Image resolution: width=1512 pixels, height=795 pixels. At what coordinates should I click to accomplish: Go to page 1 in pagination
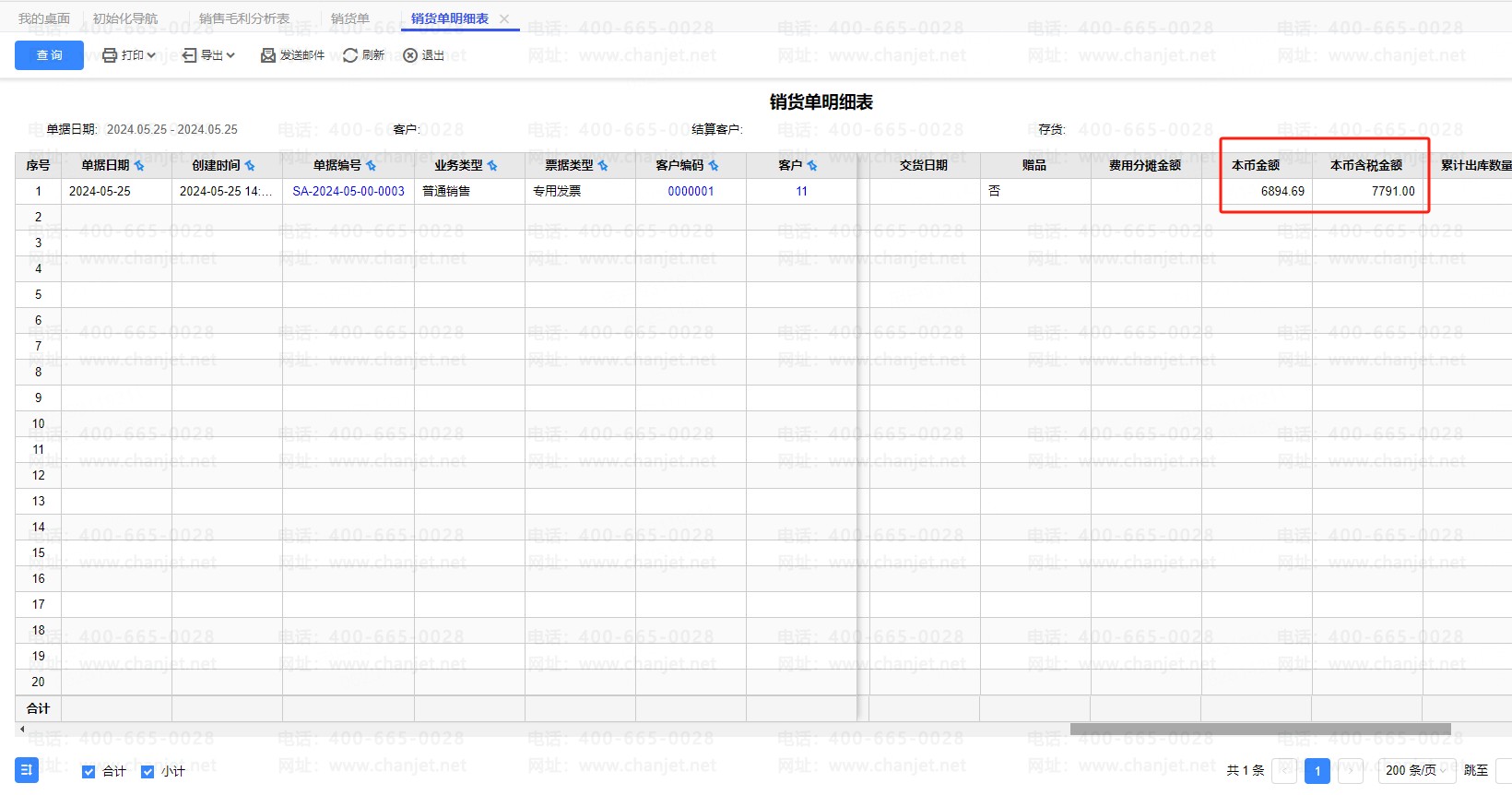(1317, 770)
